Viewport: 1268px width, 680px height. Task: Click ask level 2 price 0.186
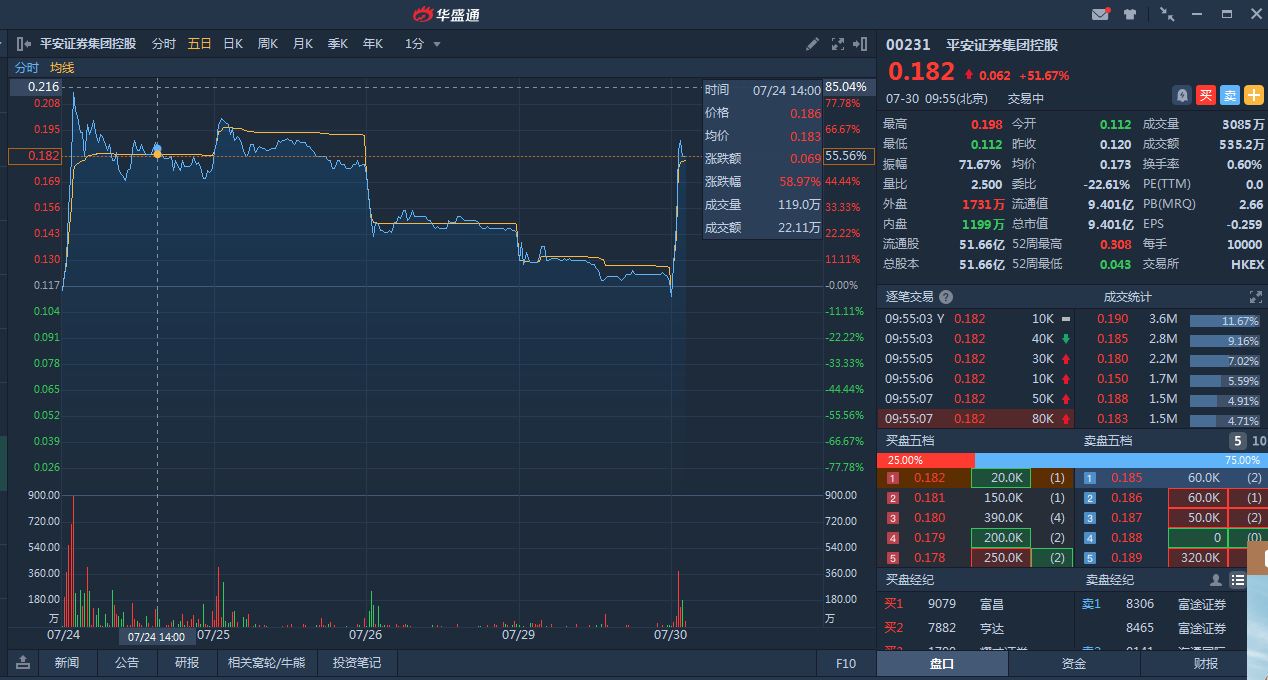[1126, 498]
